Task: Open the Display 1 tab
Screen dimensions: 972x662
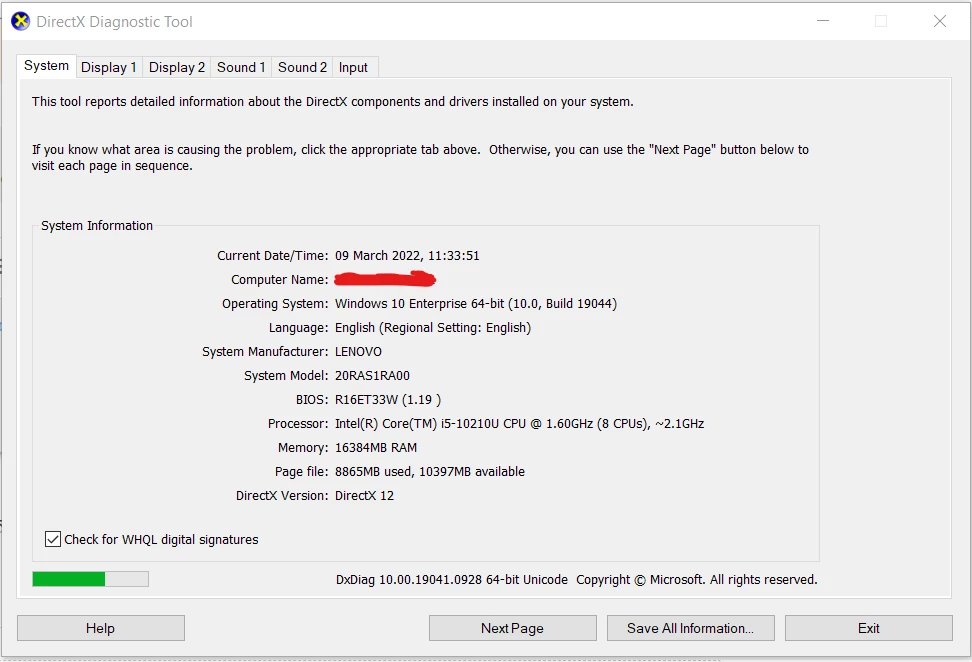Action: (x=108, y=67)
